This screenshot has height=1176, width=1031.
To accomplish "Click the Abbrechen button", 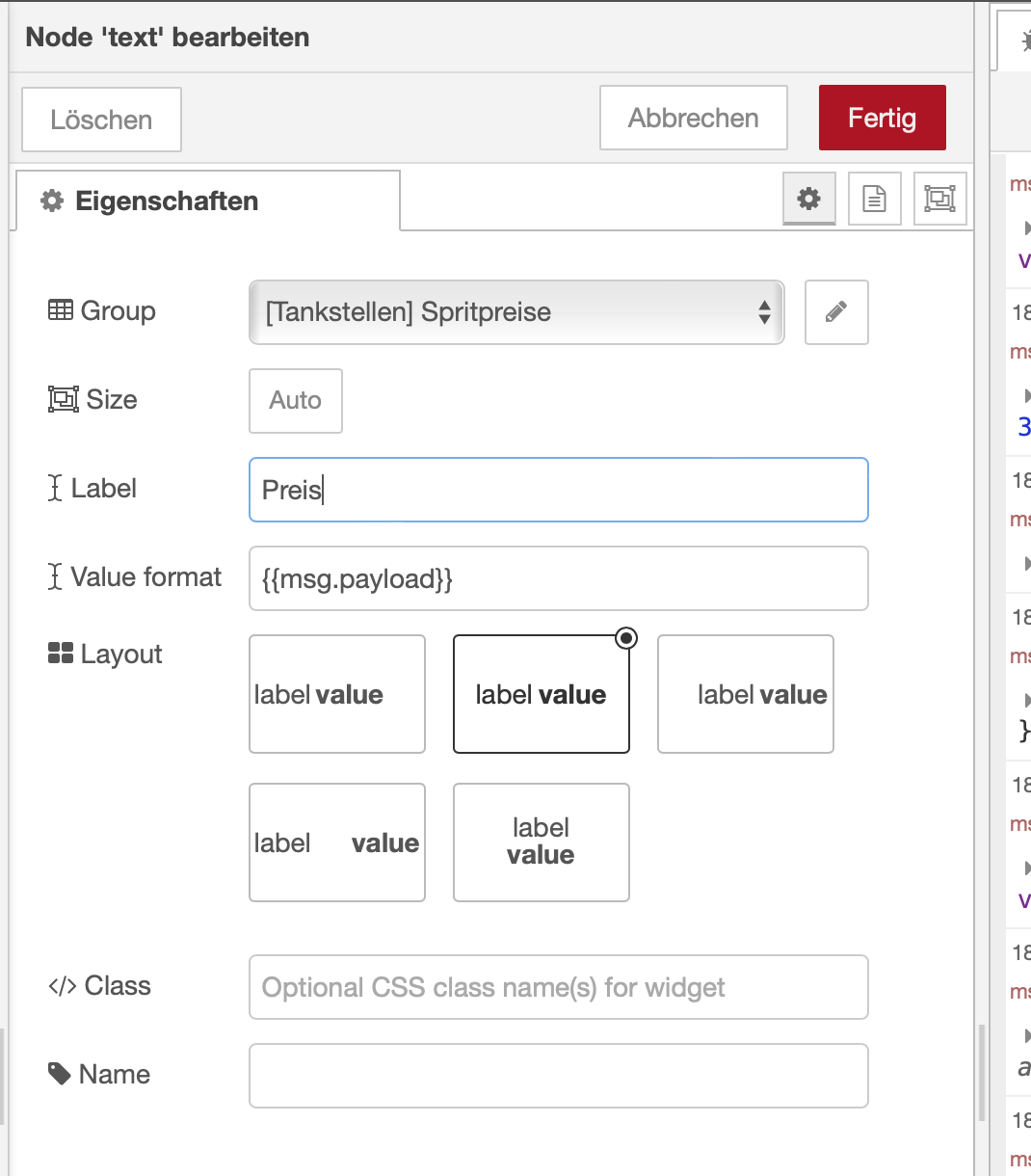I will coord(693,118).
